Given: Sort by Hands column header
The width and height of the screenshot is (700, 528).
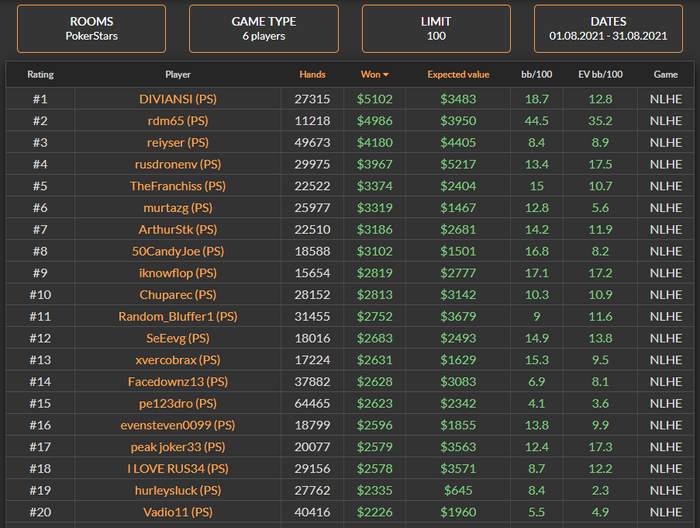Looking at the screenshot, I should [312, 74].
